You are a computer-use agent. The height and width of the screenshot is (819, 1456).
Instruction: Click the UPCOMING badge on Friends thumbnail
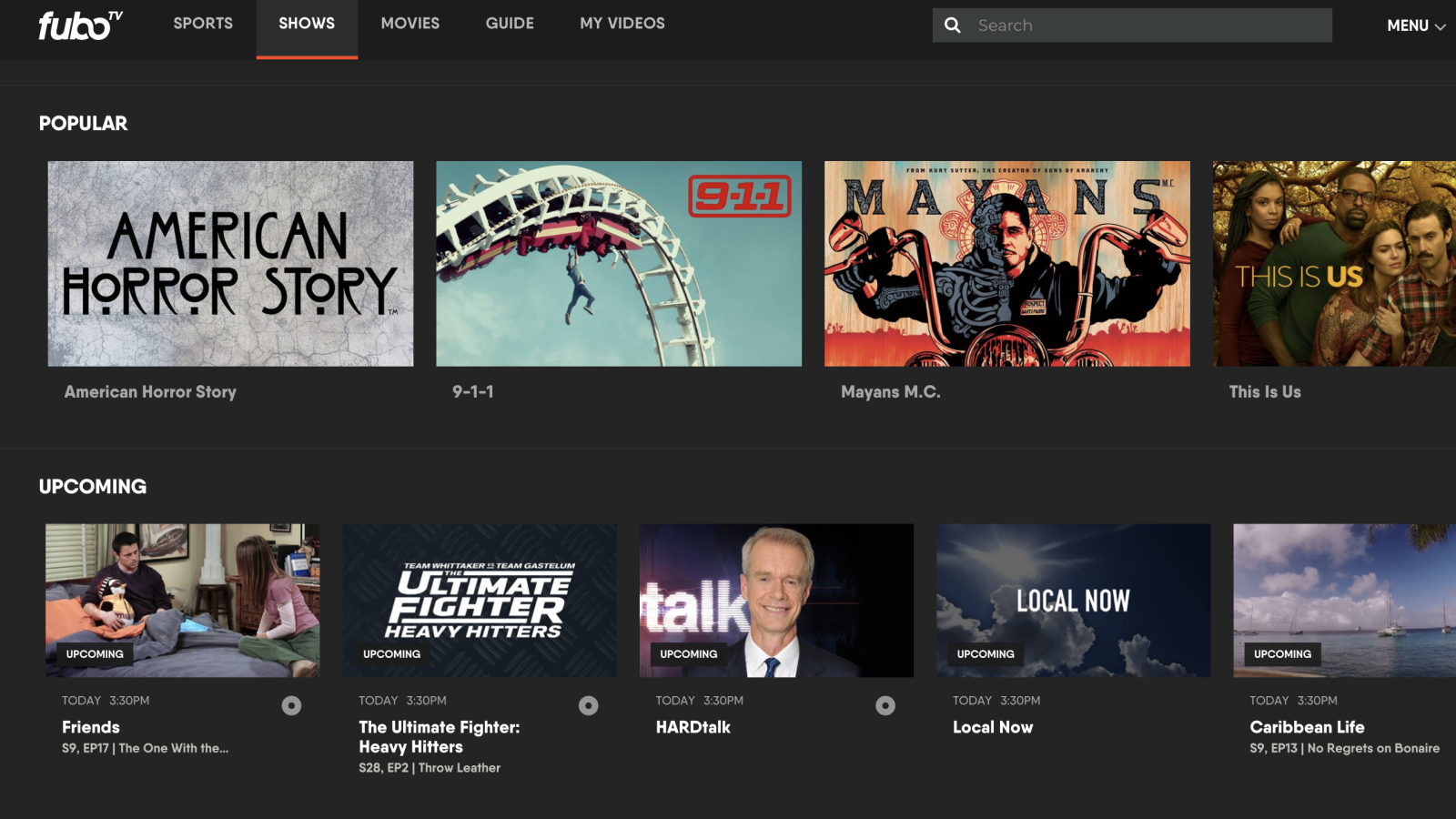coord(95,654)
